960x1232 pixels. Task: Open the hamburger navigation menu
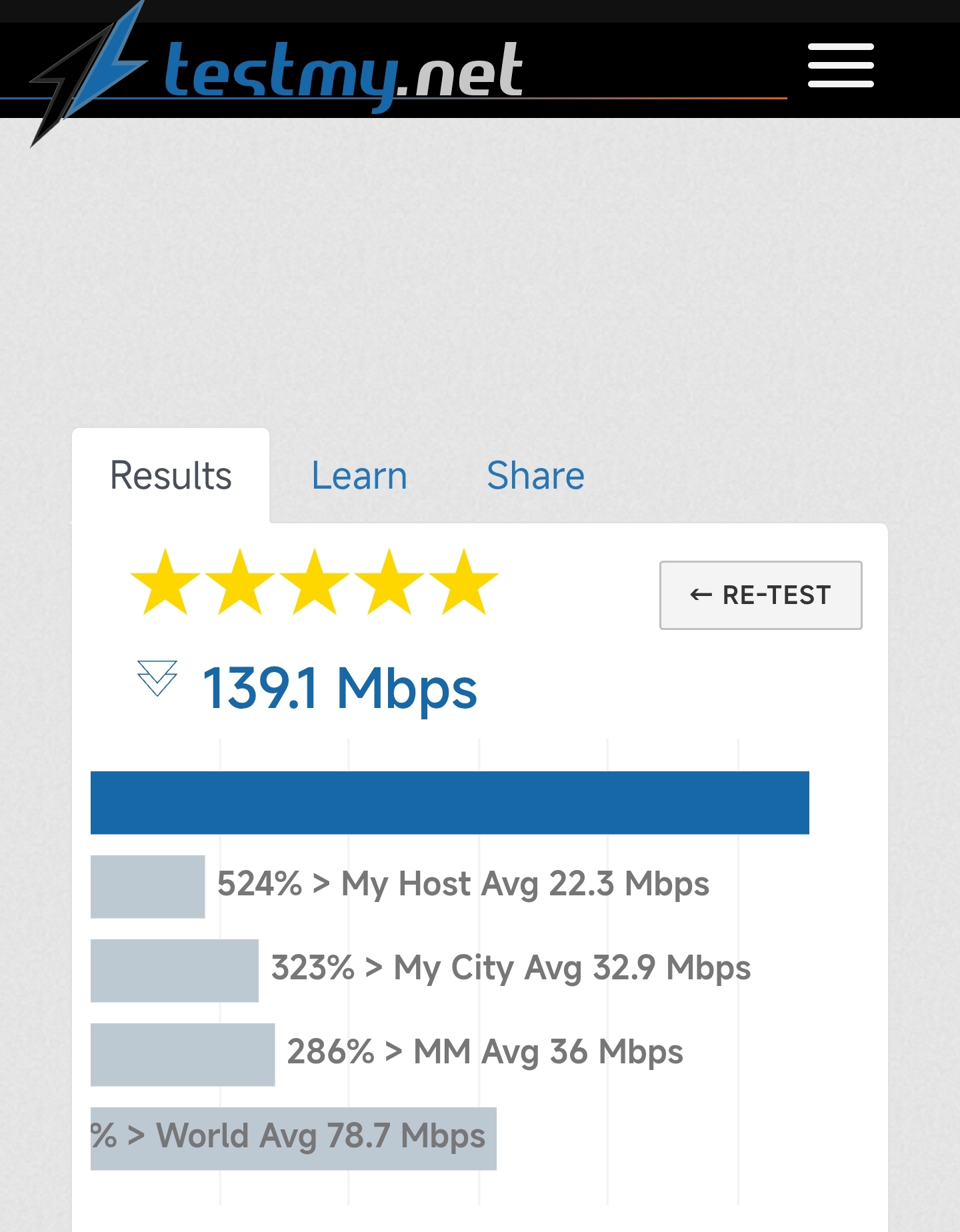click(840, 65)
